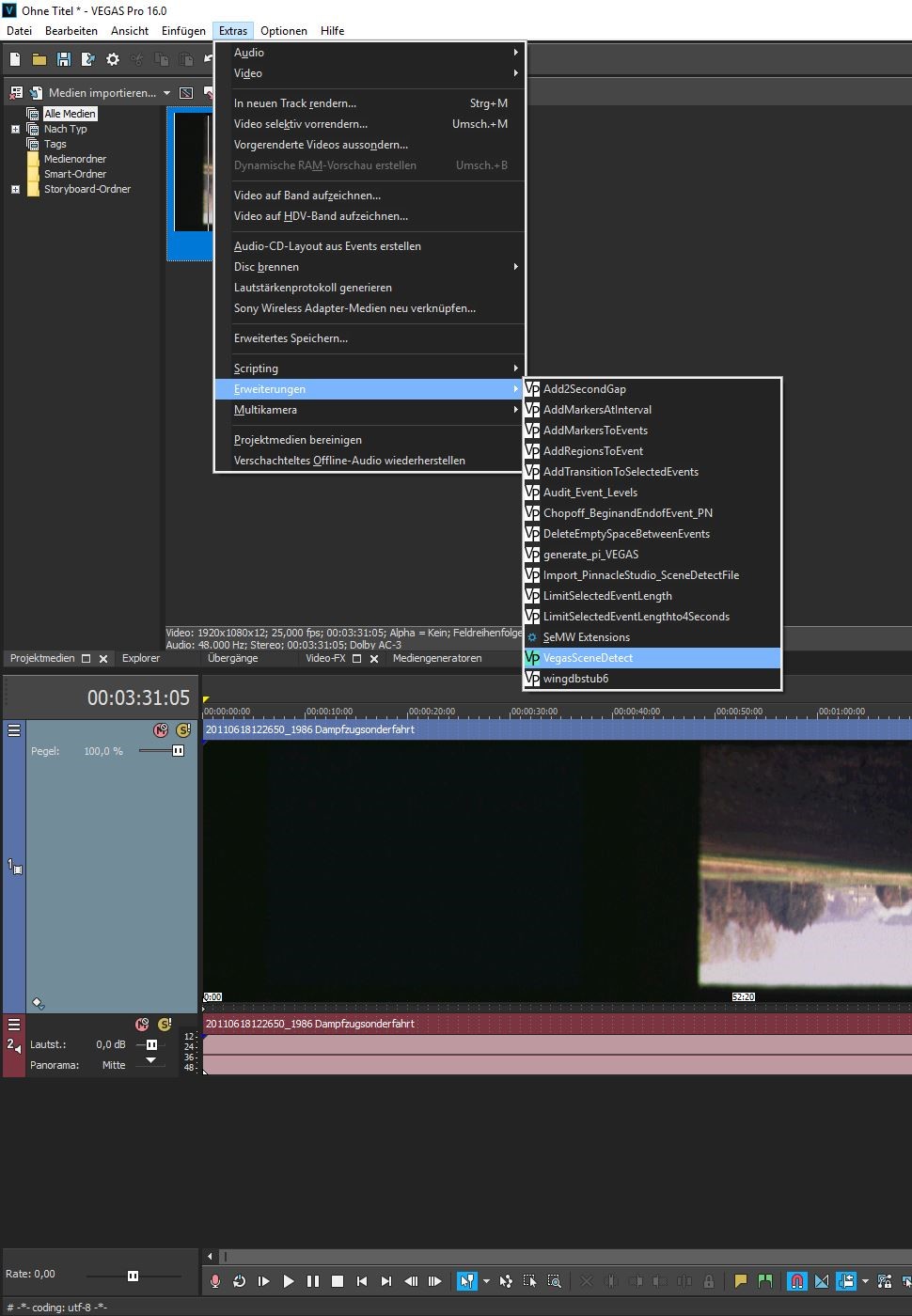Image resolution: width=912 pixels, height=1316 pixels.
Task: Open the video track hamburger menu
Action: (14, 730)
